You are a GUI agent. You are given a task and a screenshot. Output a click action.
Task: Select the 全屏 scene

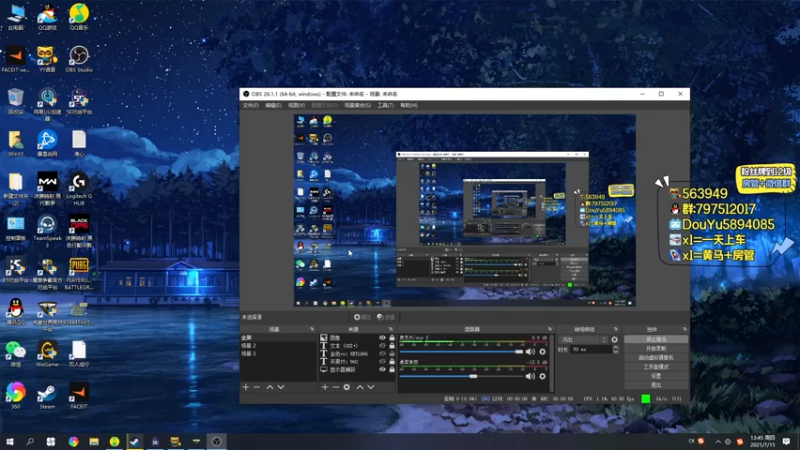[x=278, y=338]
